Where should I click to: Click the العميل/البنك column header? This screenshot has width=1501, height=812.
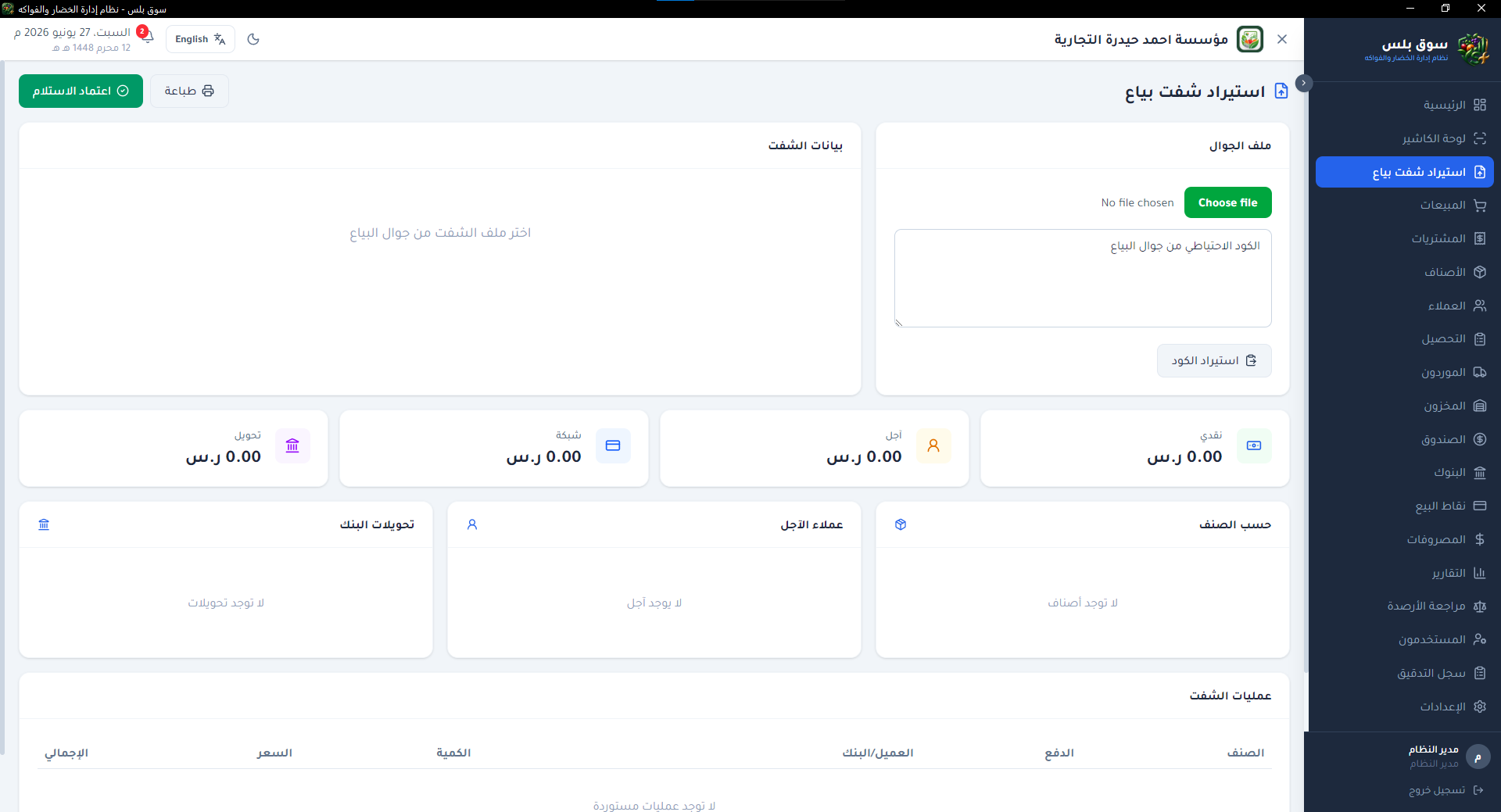[877, 753]
